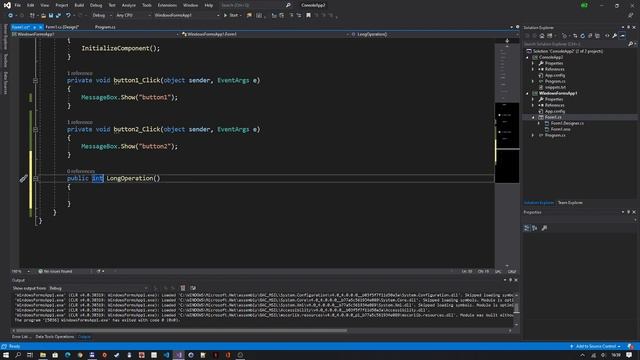Click View Code icon in Solution Explorer toolbar

[607, 36]
